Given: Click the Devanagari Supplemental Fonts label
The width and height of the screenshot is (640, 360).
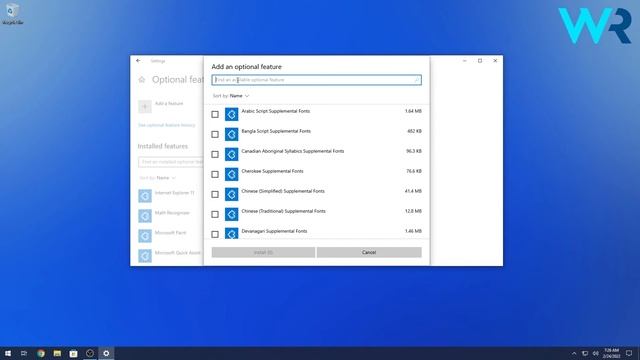Looking at the screenshot, I should click(274, 231).
